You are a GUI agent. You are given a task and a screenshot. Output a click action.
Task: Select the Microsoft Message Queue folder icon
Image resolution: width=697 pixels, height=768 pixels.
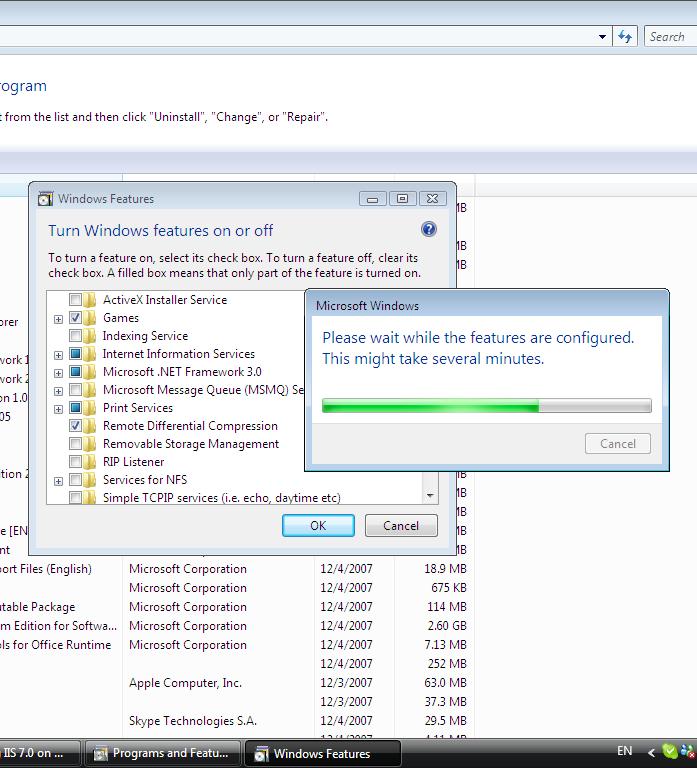tap(89, 390)
